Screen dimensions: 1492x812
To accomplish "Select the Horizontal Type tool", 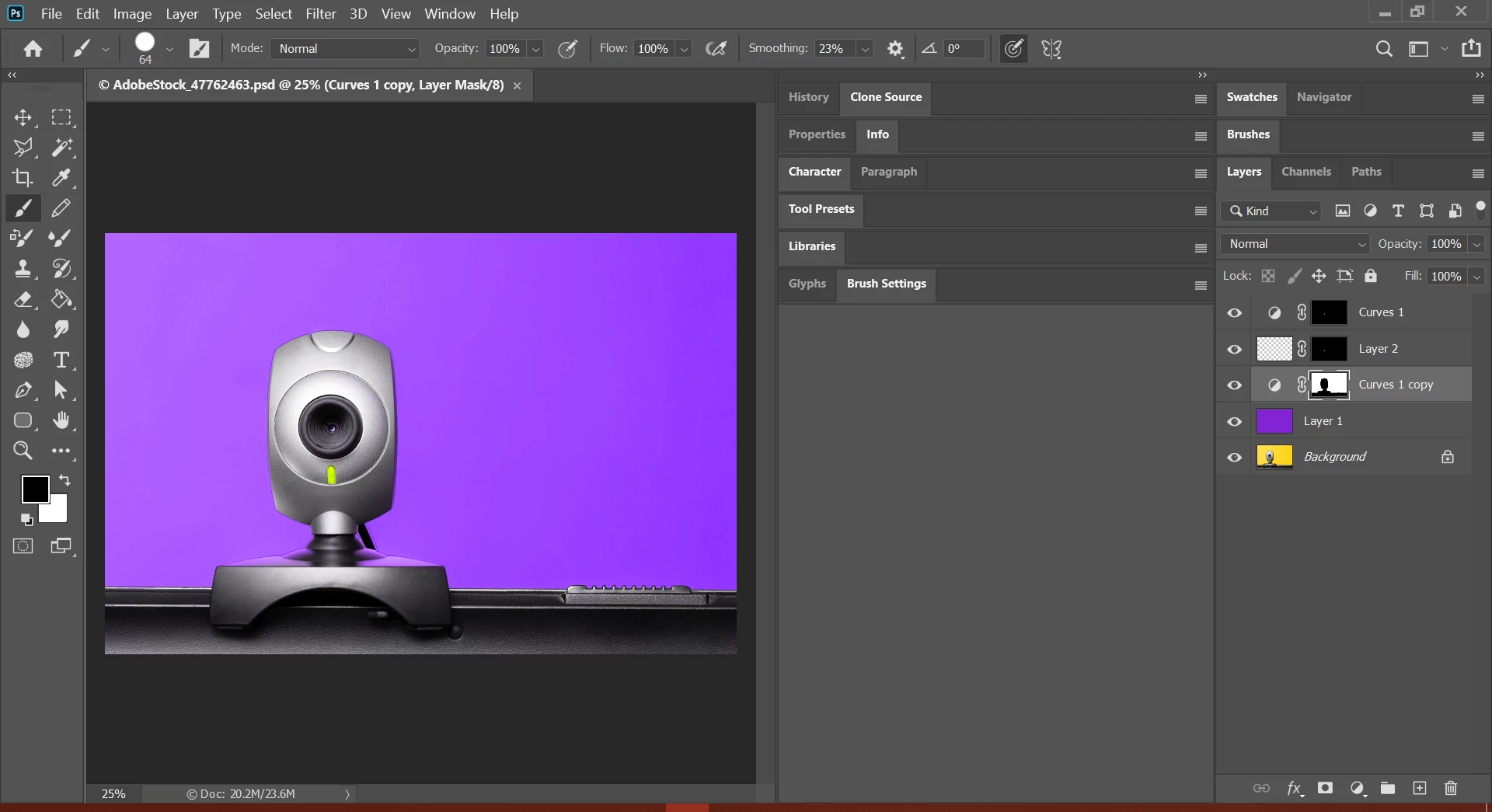I will point(61,360).
